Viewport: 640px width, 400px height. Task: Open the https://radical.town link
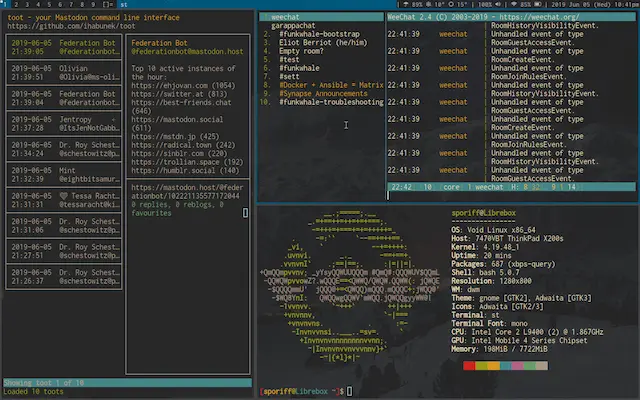tap(171, 145)
